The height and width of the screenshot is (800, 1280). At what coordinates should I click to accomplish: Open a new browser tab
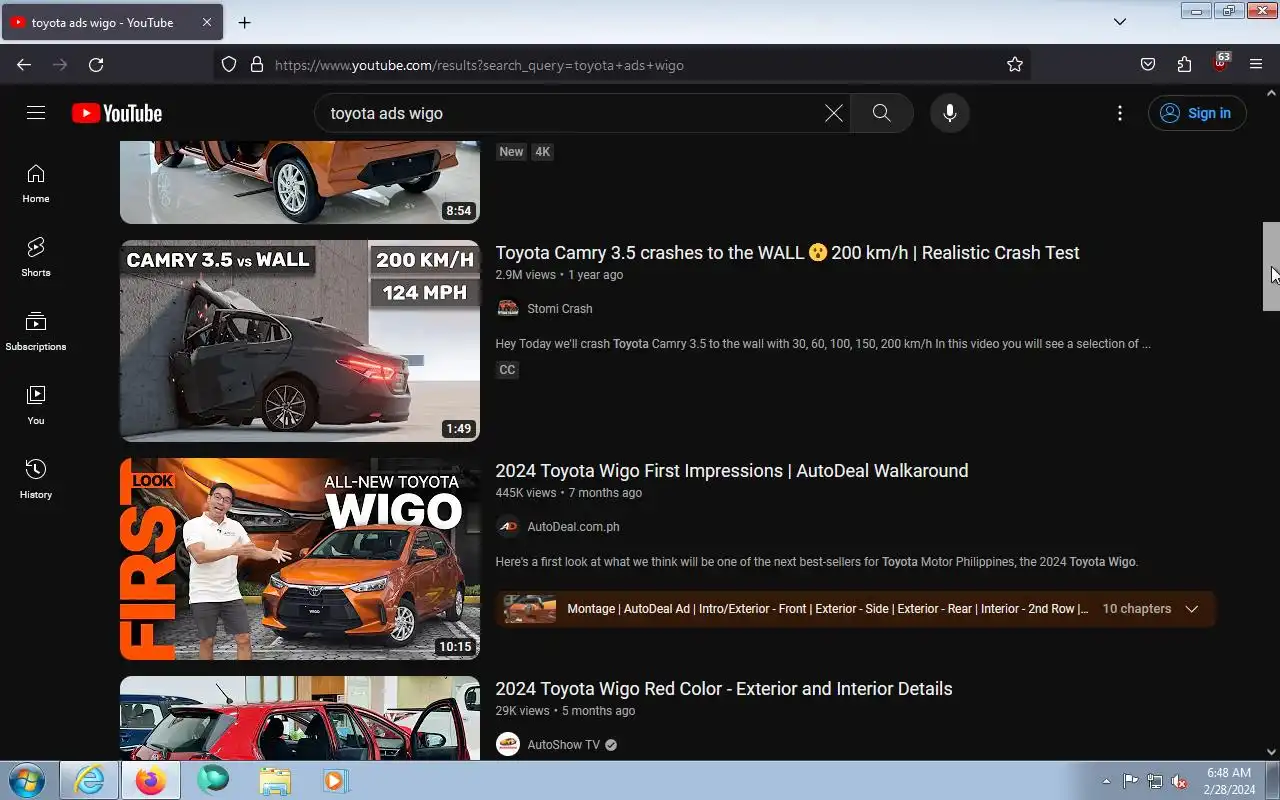(244, 22)
